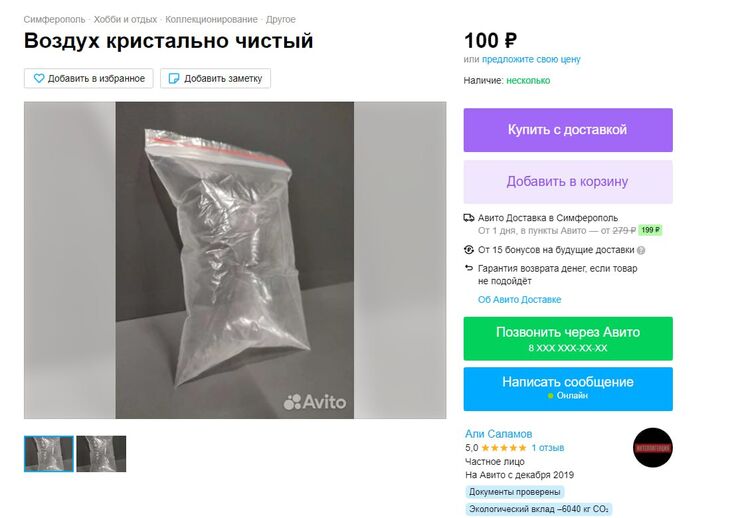
Task: Click Добавить в корзину
Action: [568, 182]
